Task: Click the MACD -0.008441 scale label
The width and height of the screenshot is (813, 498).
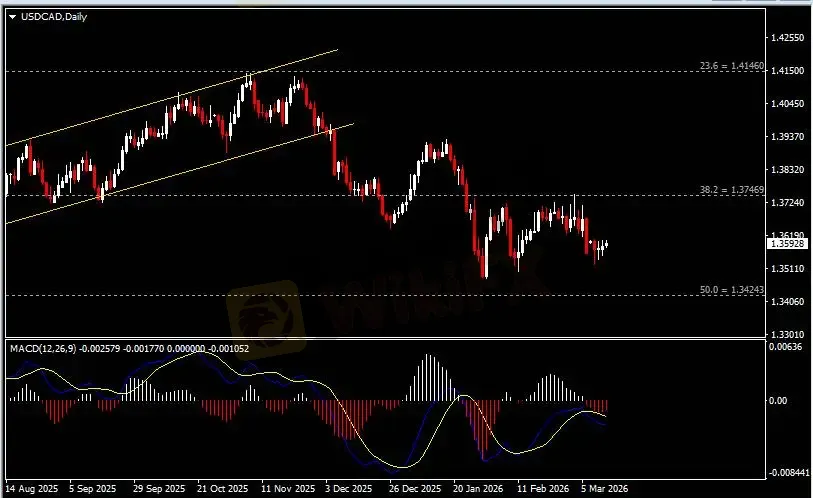Action: click(787, 473)
